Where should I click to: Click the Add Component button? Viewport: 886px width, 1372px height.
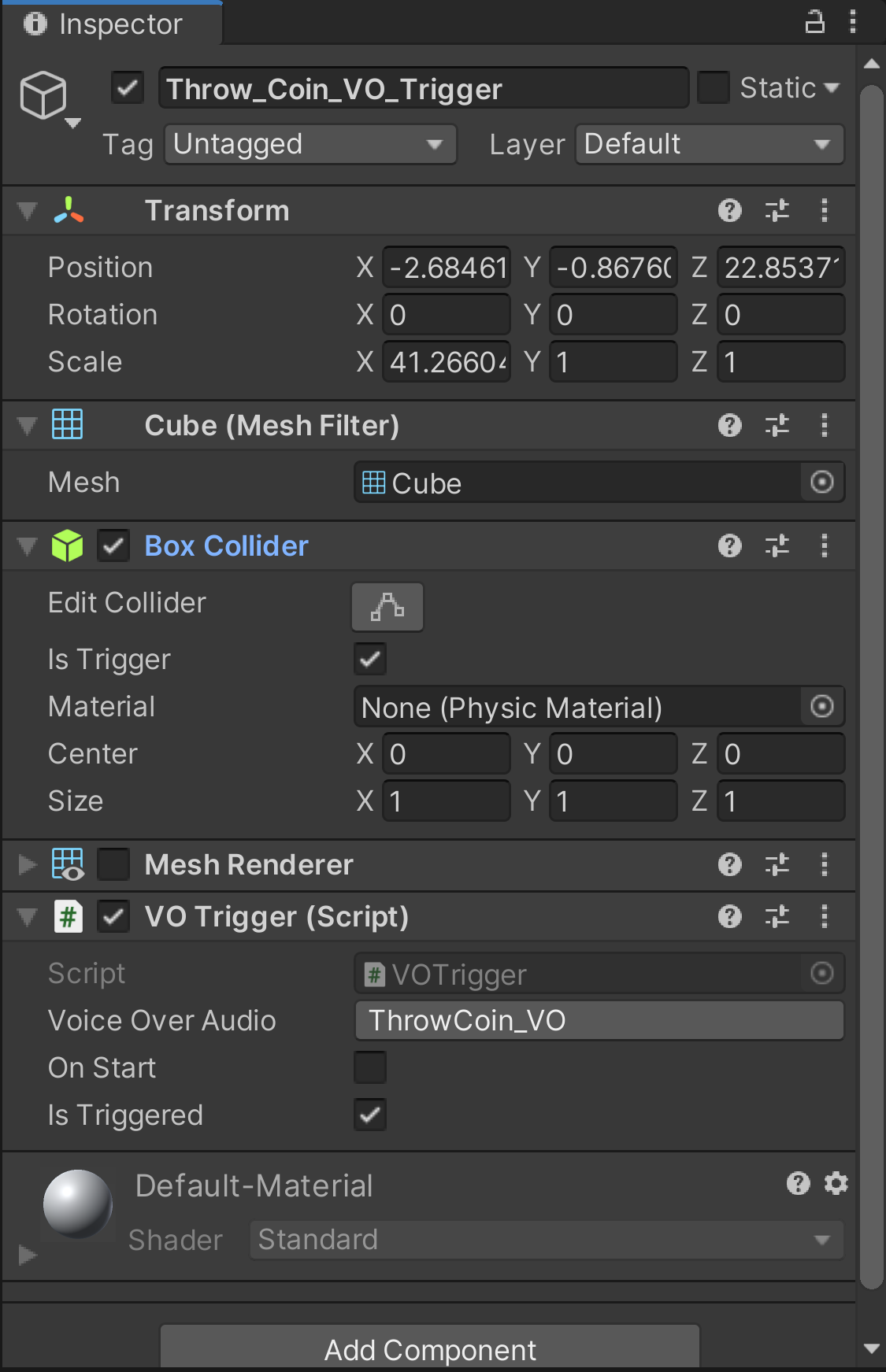pyautogui.click(x=430, y=1349)
